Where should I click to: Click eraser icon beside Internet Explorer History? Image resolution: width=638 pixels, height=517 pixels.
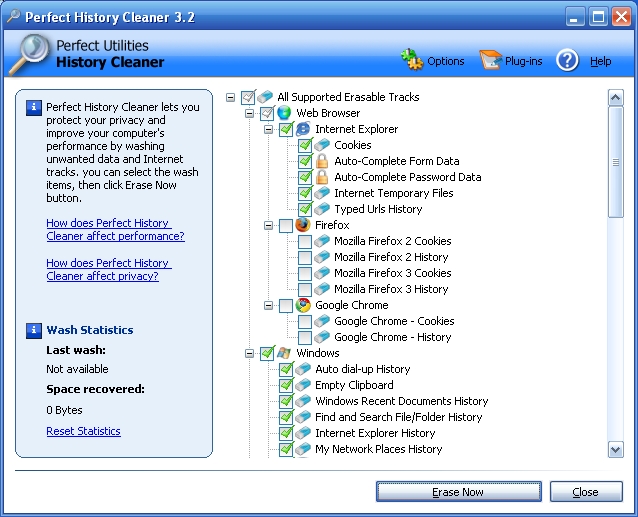pyautogui.click(x=303, y=433)
